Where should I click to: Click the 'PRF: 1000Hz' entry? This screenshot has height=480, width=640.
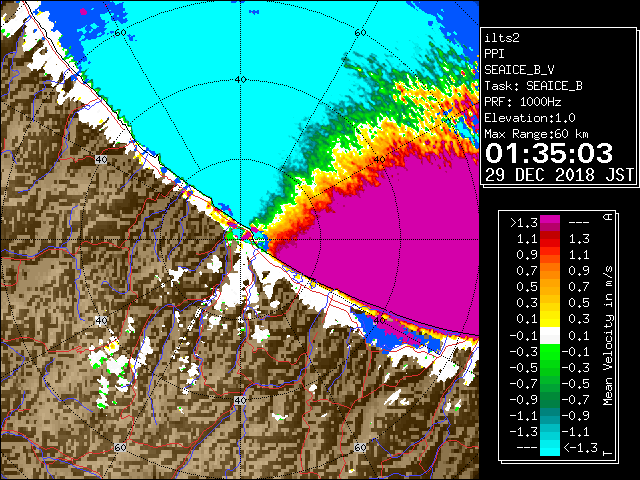click(x=523, y=102)
